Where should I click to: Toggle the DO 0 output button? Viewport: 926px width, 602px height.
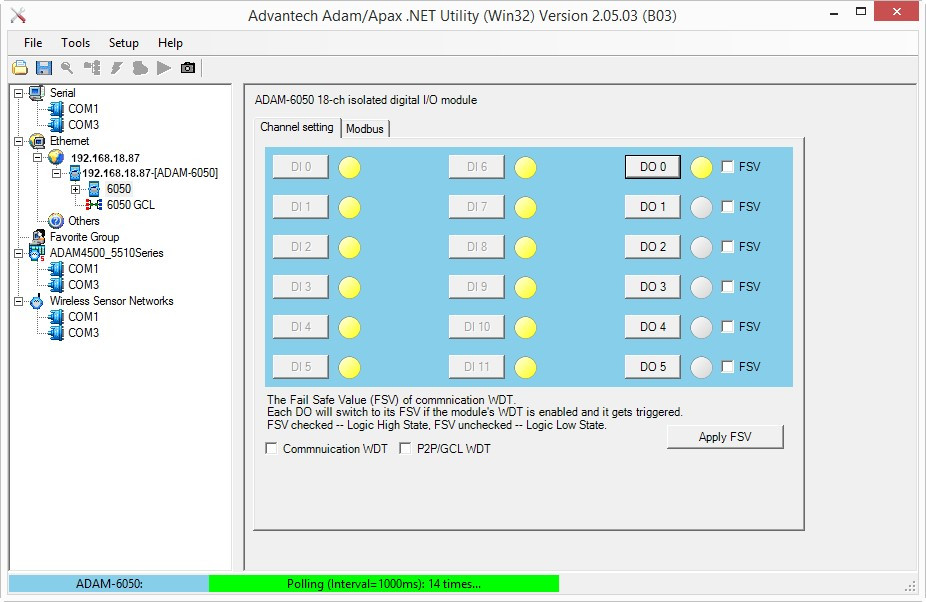pos(653,167)
